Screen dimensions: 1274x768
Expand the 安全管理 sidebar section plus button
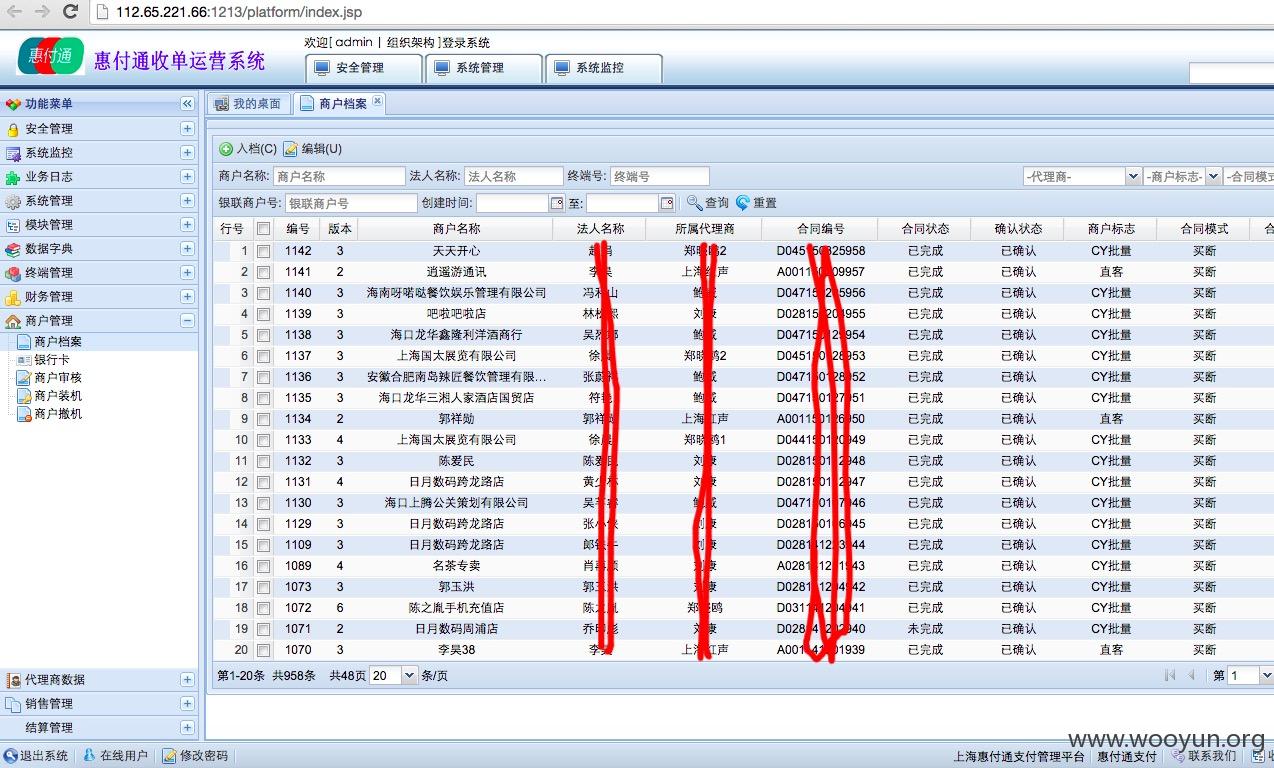click(187, 129)
